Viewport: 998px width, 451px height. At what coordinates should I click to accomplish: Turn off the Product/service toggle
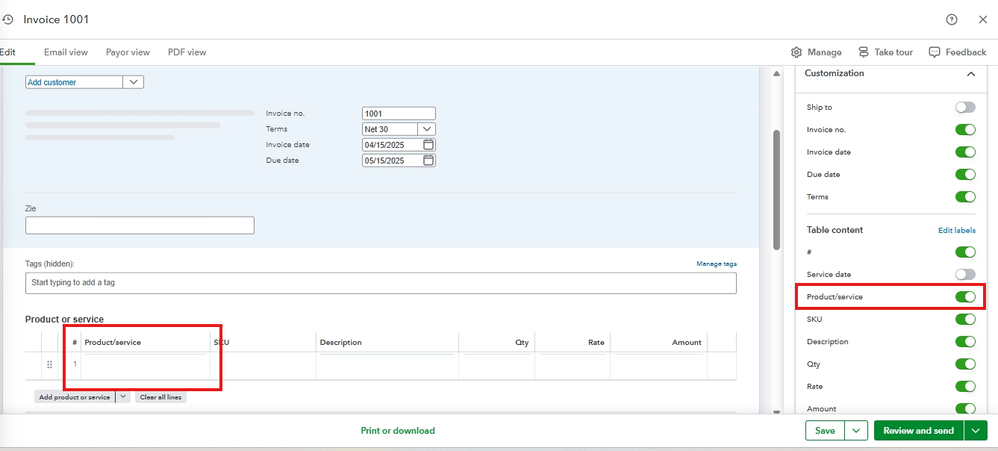965,296
